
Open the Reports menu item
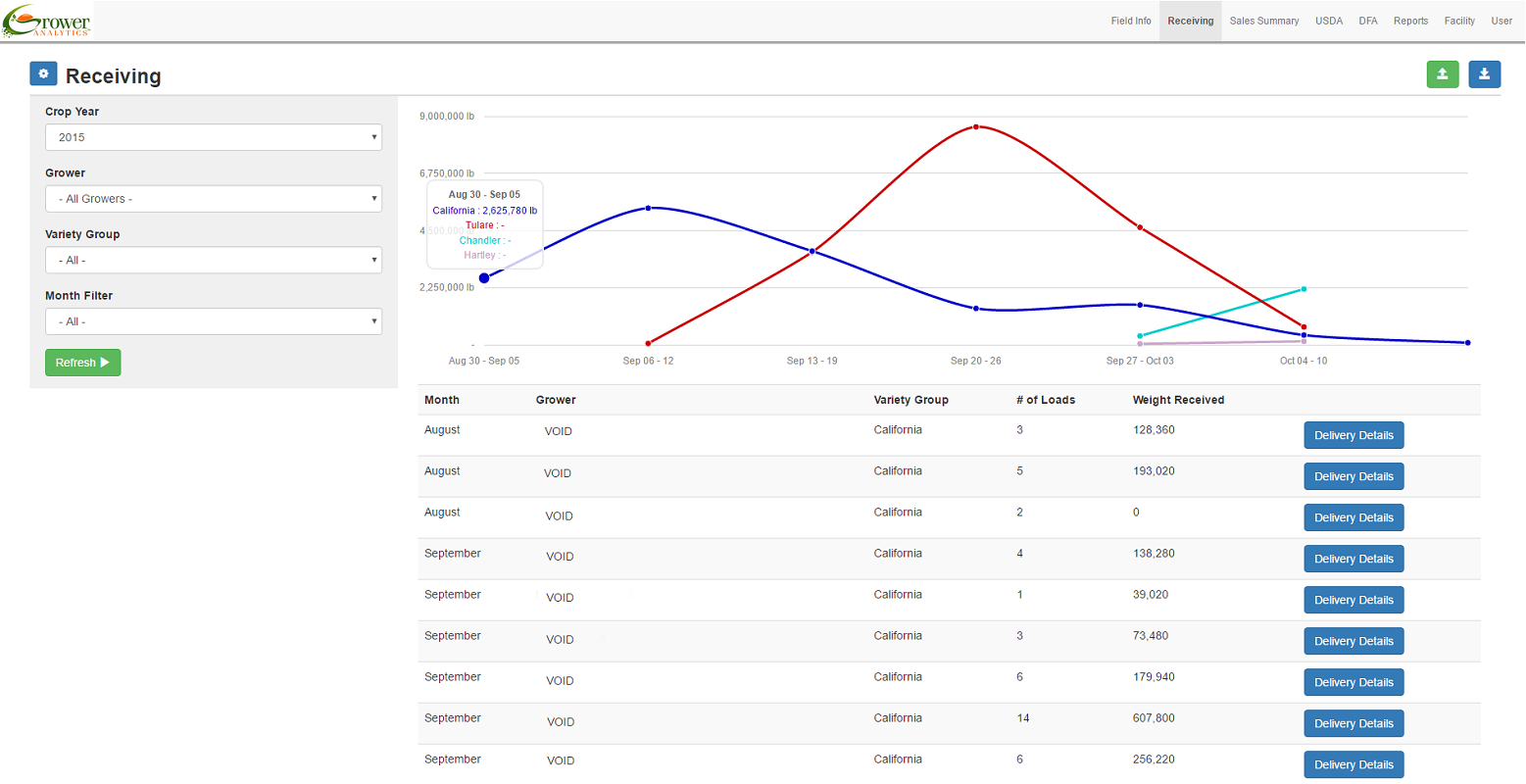[x=1410, y=21]
